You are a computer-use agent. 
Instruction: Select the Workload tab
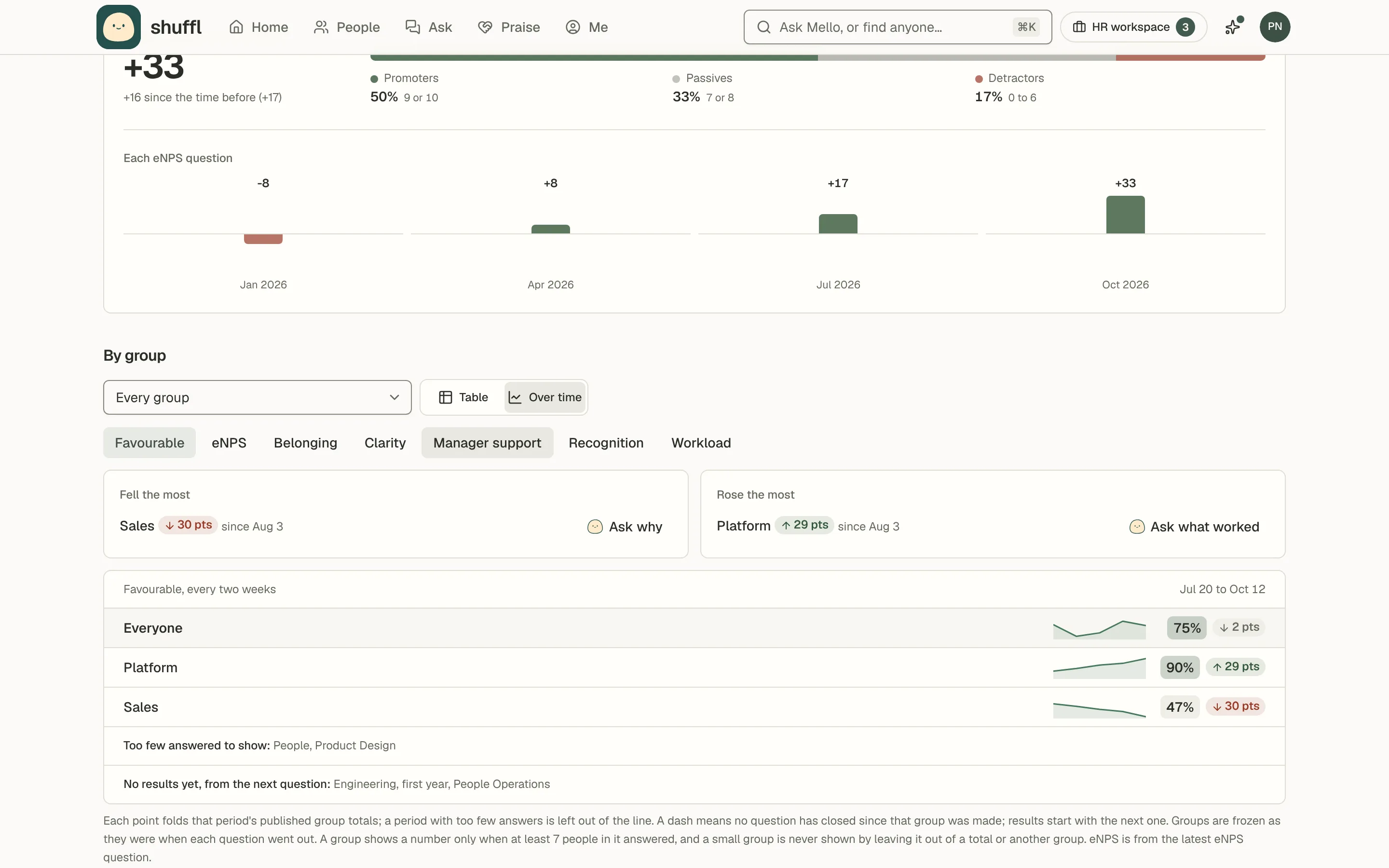pyautogui.click(x=701, y=443)
